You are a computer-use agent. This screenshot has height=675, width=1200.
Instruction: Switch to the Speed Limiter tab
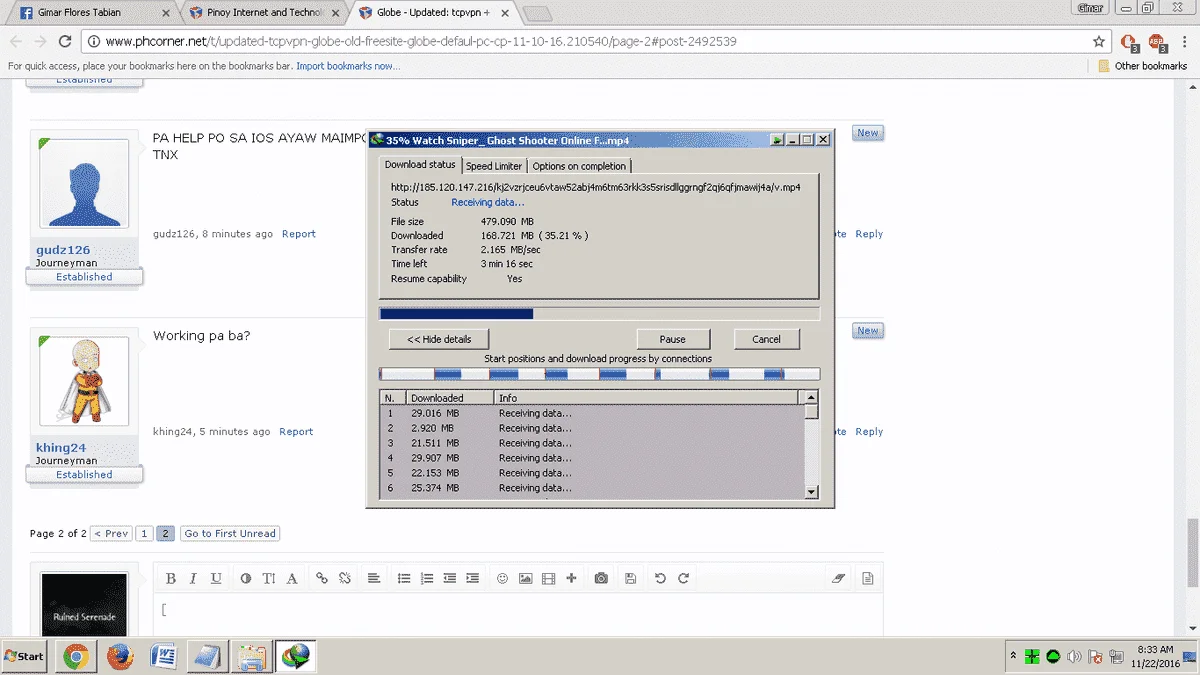pos(493,166)
